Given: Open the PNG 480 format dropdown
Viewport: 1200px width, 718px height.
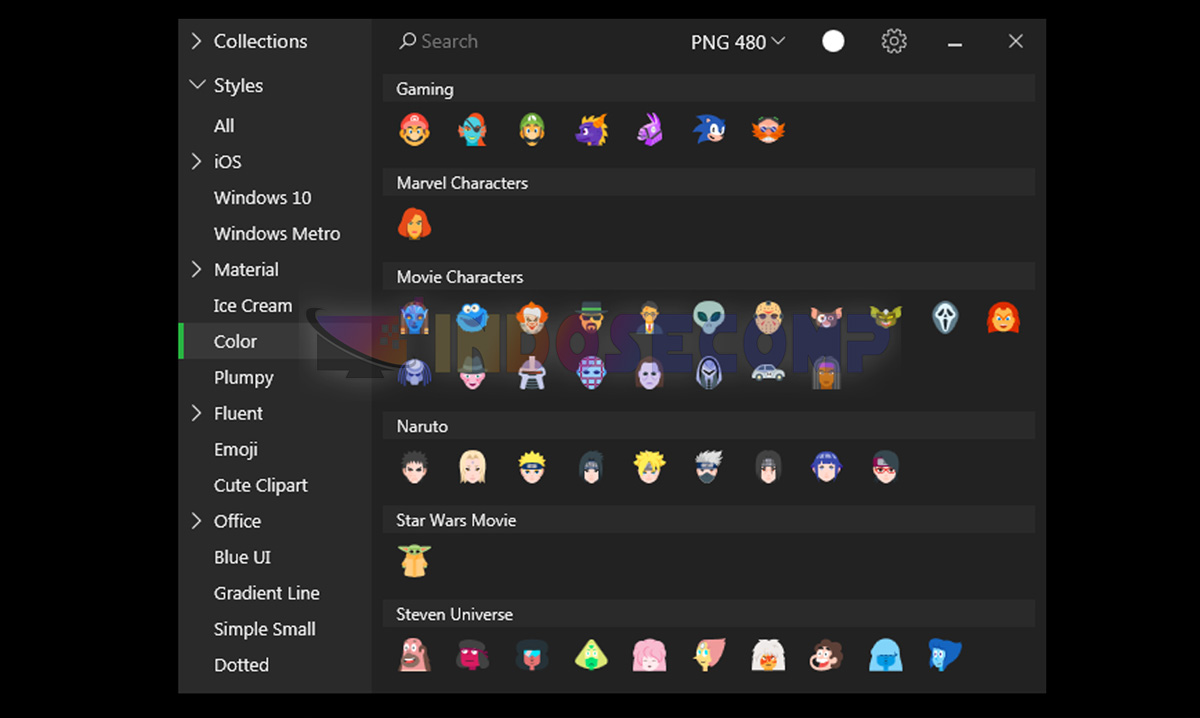Looking at the screenshot, I should pos(738,42).
